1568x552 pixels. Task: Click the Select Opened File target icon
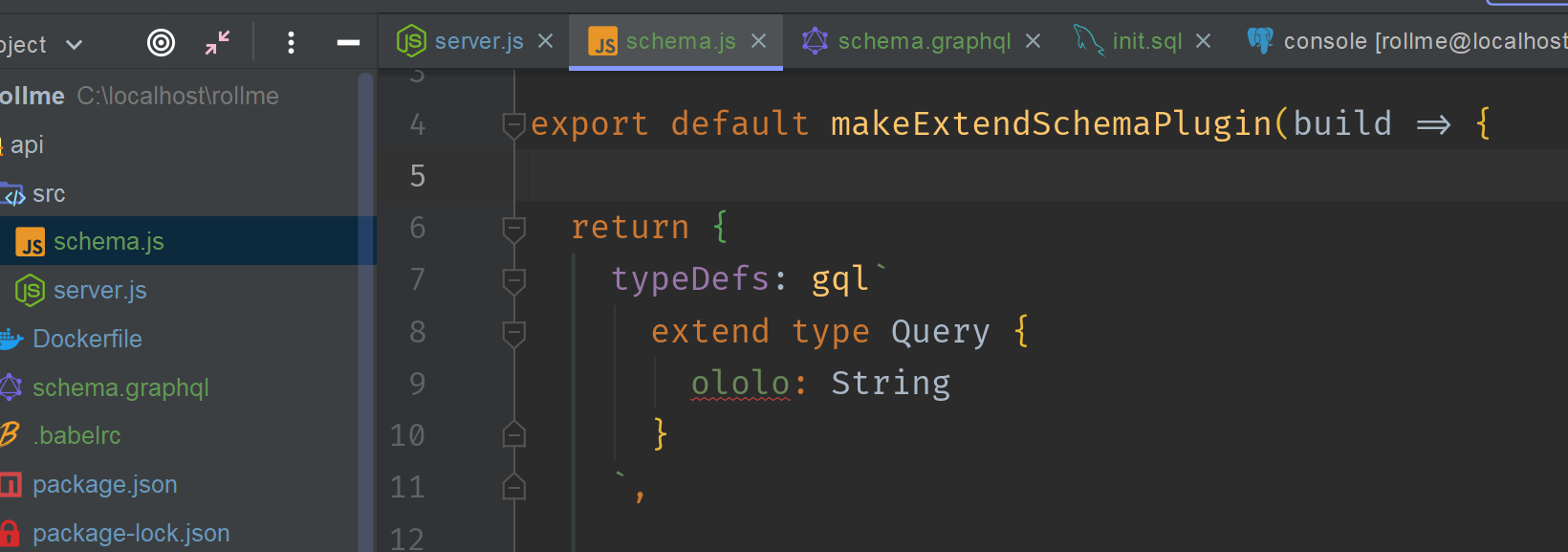[x=161, y=42]
